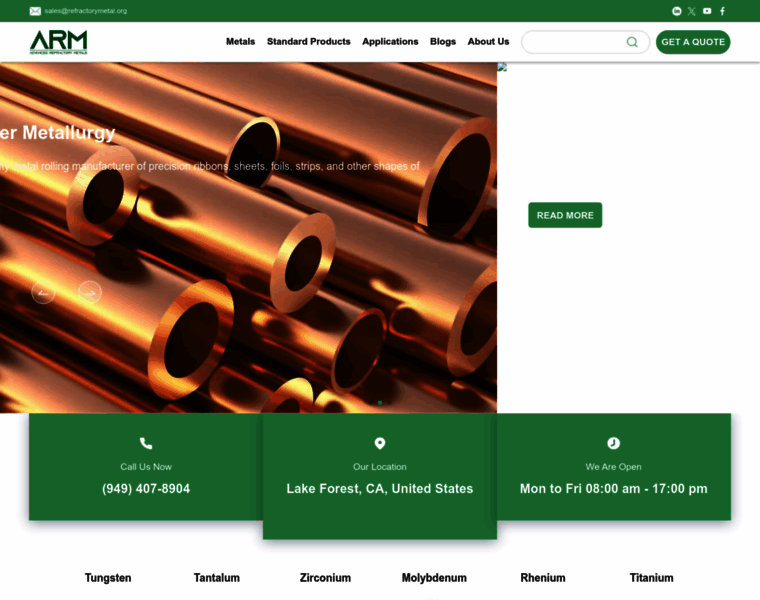Image resolution: width=760 pixels, height=600 pixels.
Task: Click the phone handset icon
Action: point(146,443)
